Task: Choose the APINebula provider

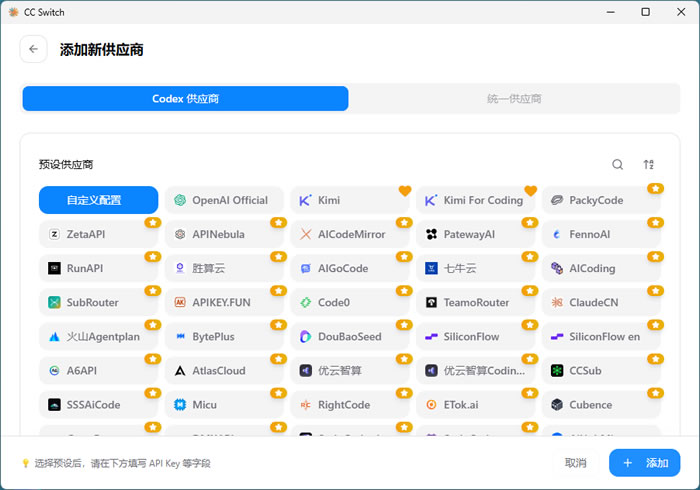Action: tap(224, 234)
